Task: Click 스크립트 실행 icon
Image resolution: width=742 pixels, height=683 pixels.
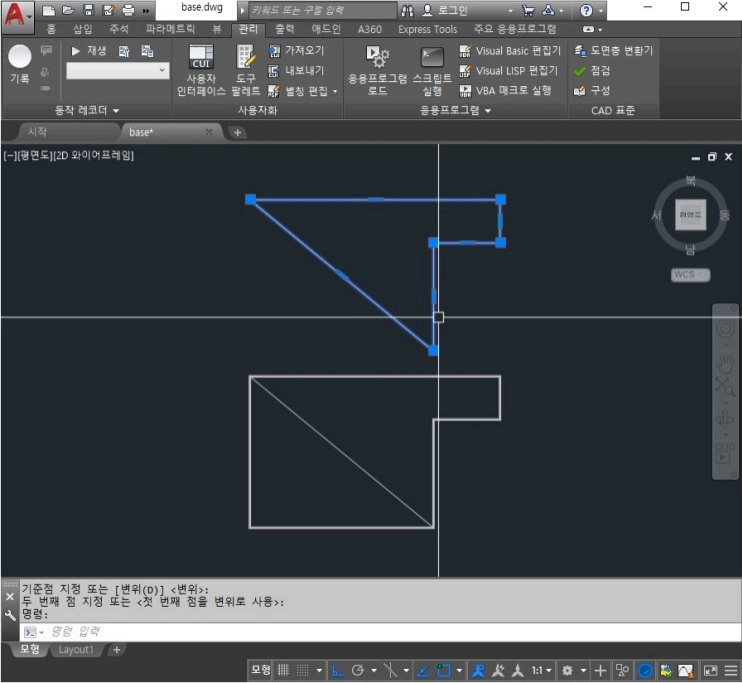Action: tap(432, 71)
